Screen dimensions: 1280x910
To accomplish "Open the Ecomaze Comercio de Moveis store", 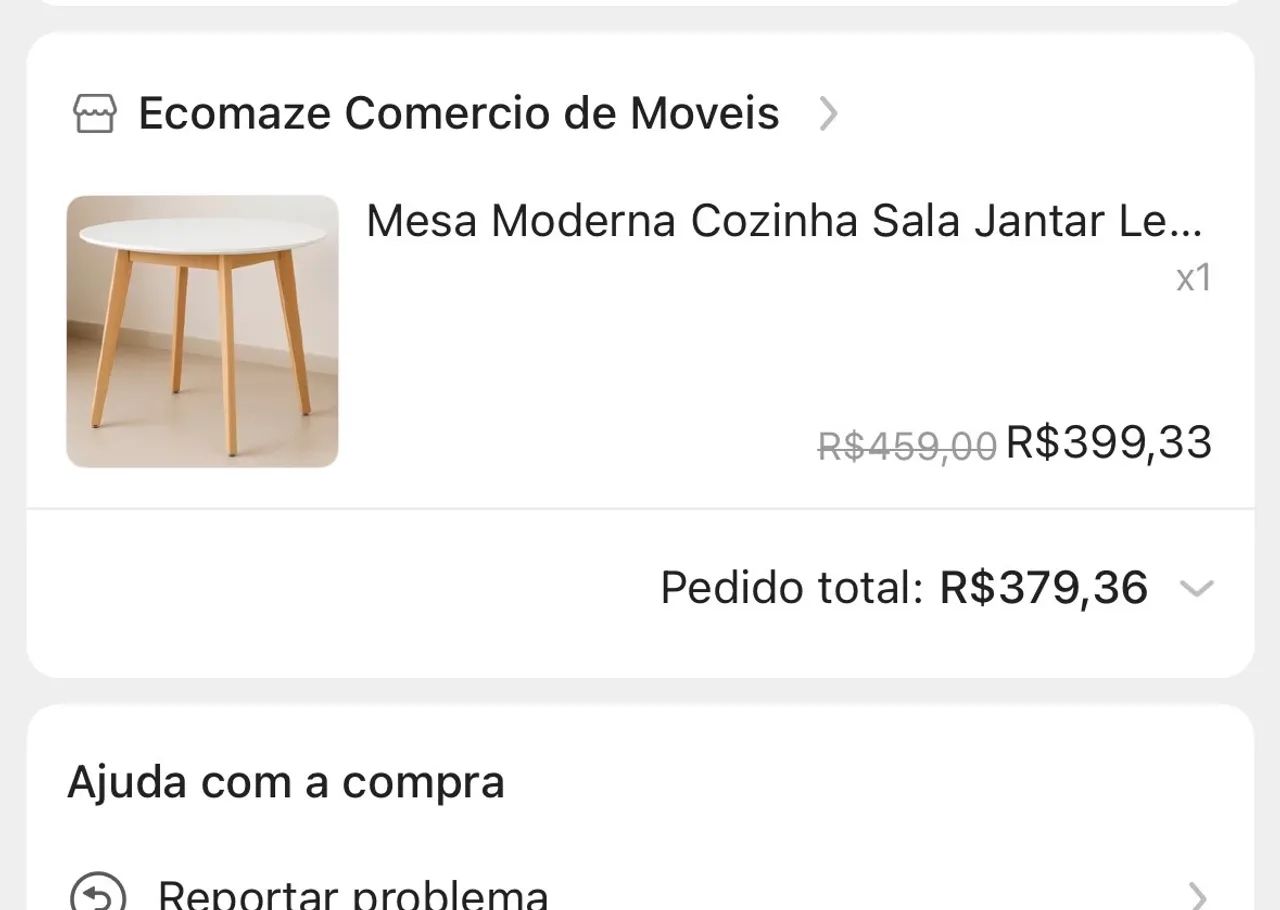I will click(x=458, y=113).
